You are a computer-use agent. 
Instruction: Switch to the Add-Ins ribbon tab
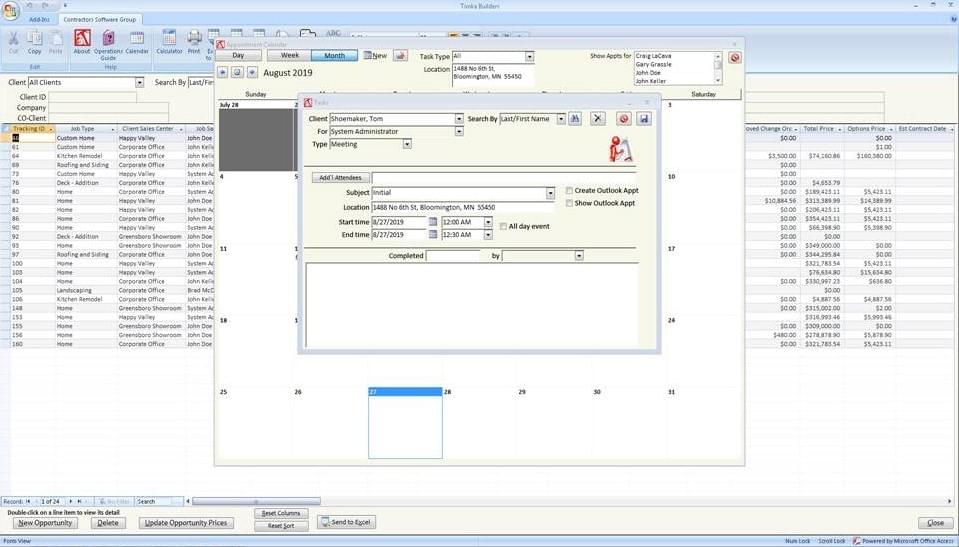pos(40,19)
